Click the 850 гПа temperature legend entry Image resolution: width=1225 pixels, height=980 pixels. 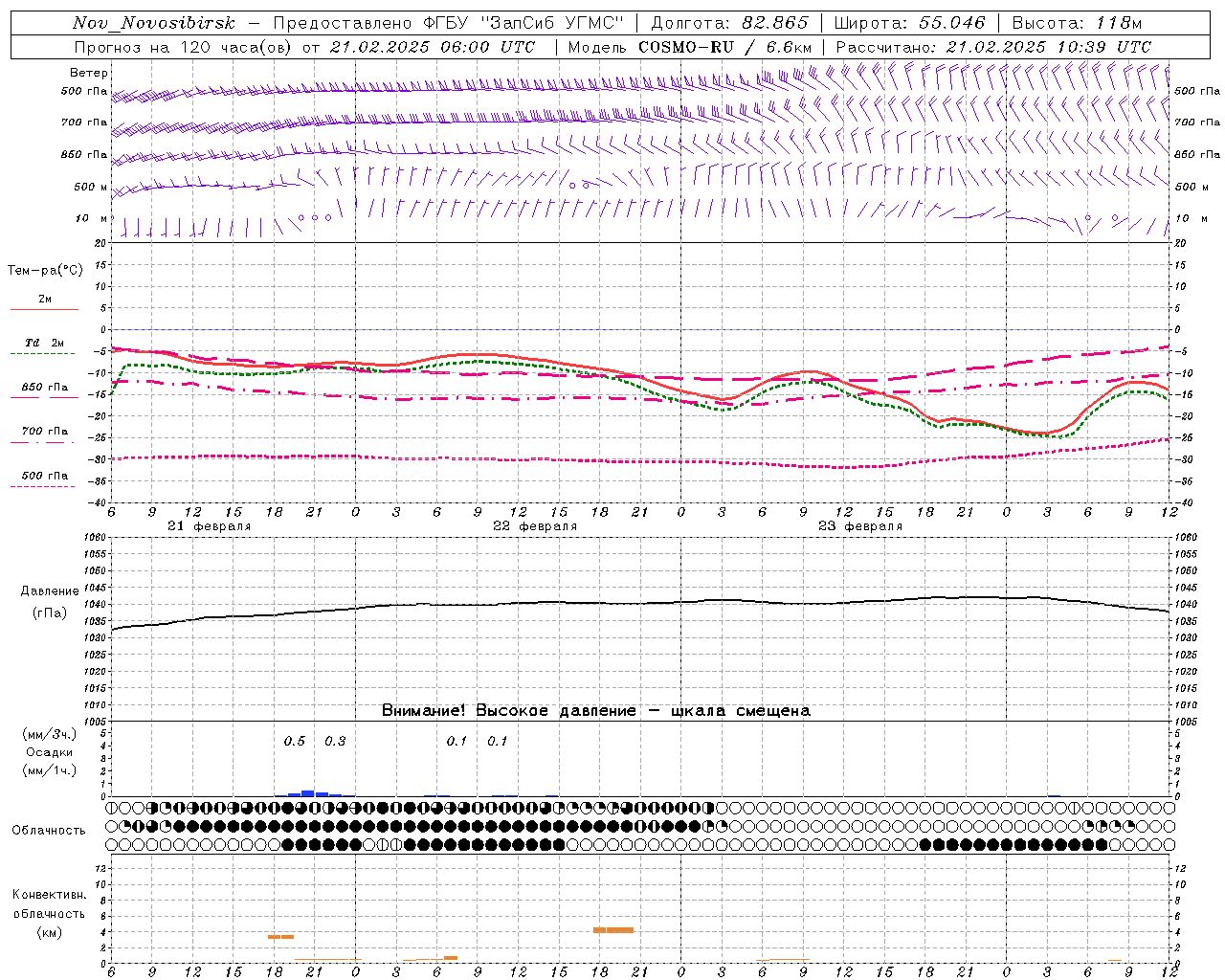(44, 388)
